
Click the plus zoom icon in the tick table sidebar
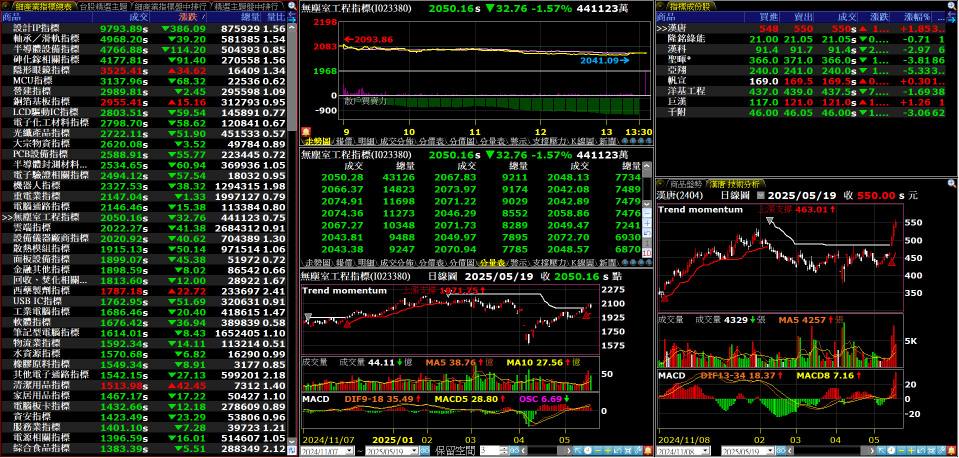click(647, 223)
